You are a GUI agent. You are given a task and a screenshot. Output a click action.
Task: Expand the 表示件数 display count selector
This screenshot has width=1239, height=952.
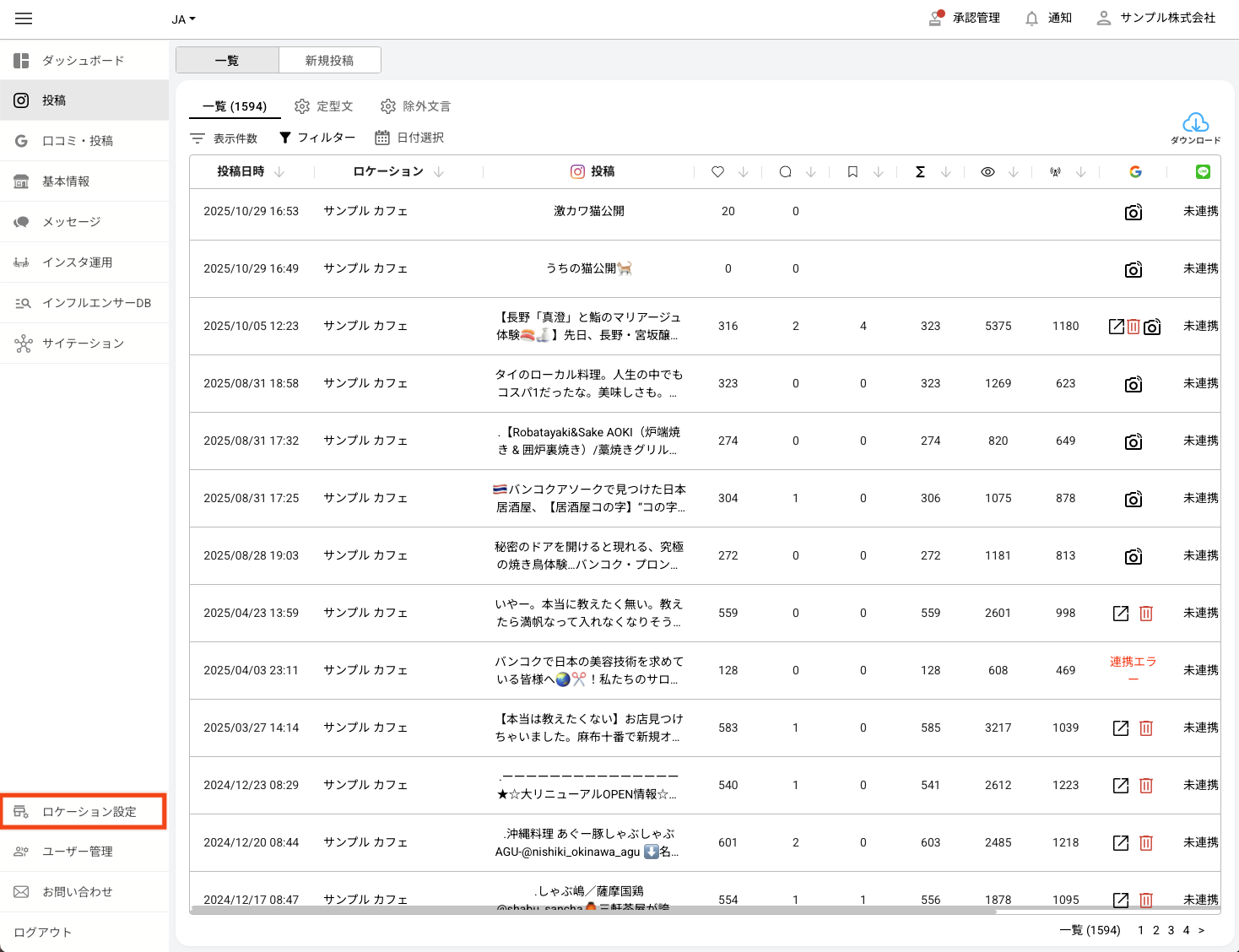[225, 138]
